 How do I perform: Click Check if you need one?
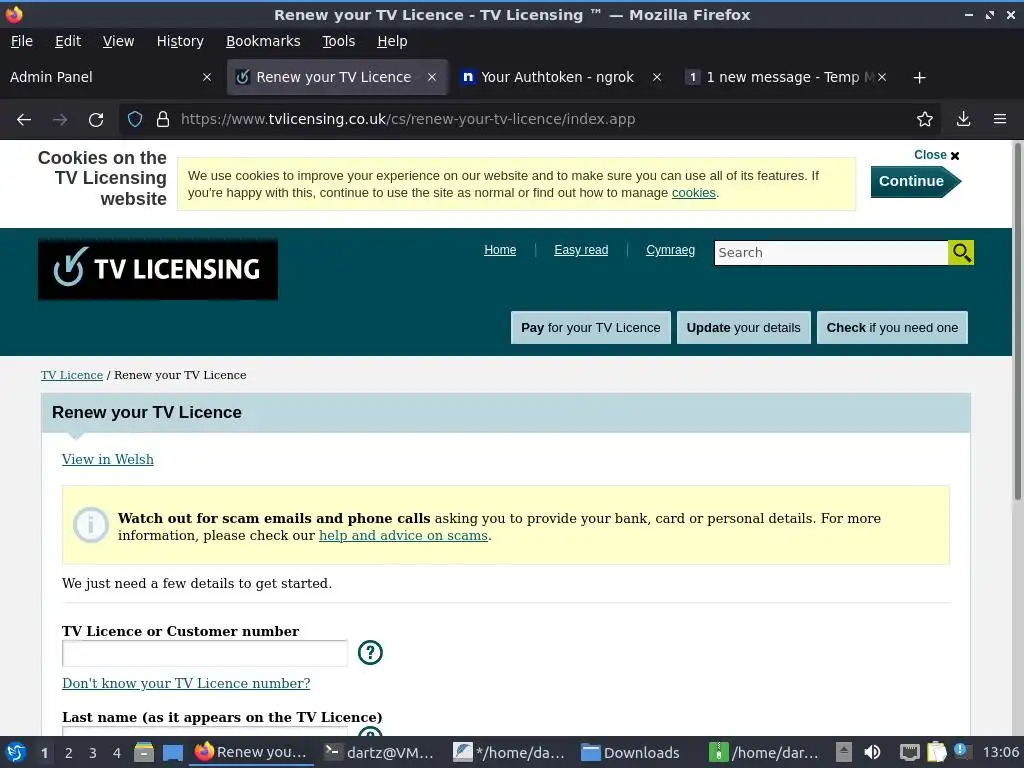click(x=892, y=328)
